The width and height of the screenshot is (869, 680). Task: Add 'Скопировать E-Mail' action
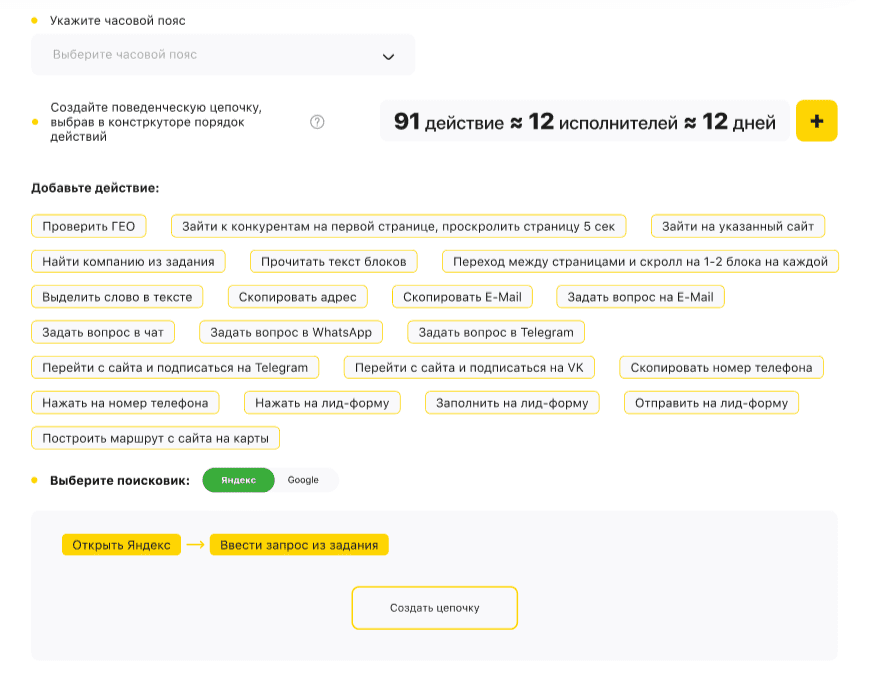462,297
